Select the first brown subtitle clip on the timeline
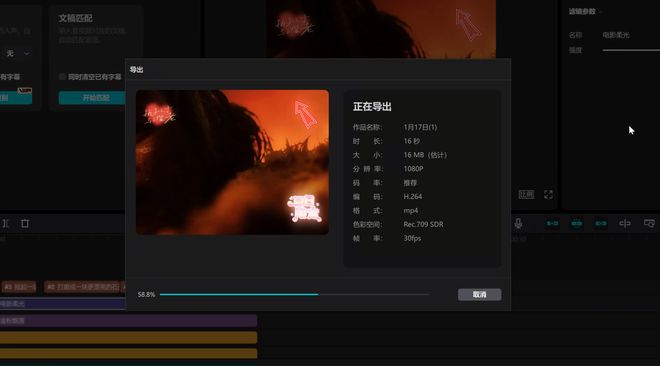The width and height of the screenshot is (660, 366). tap(19, 287)
